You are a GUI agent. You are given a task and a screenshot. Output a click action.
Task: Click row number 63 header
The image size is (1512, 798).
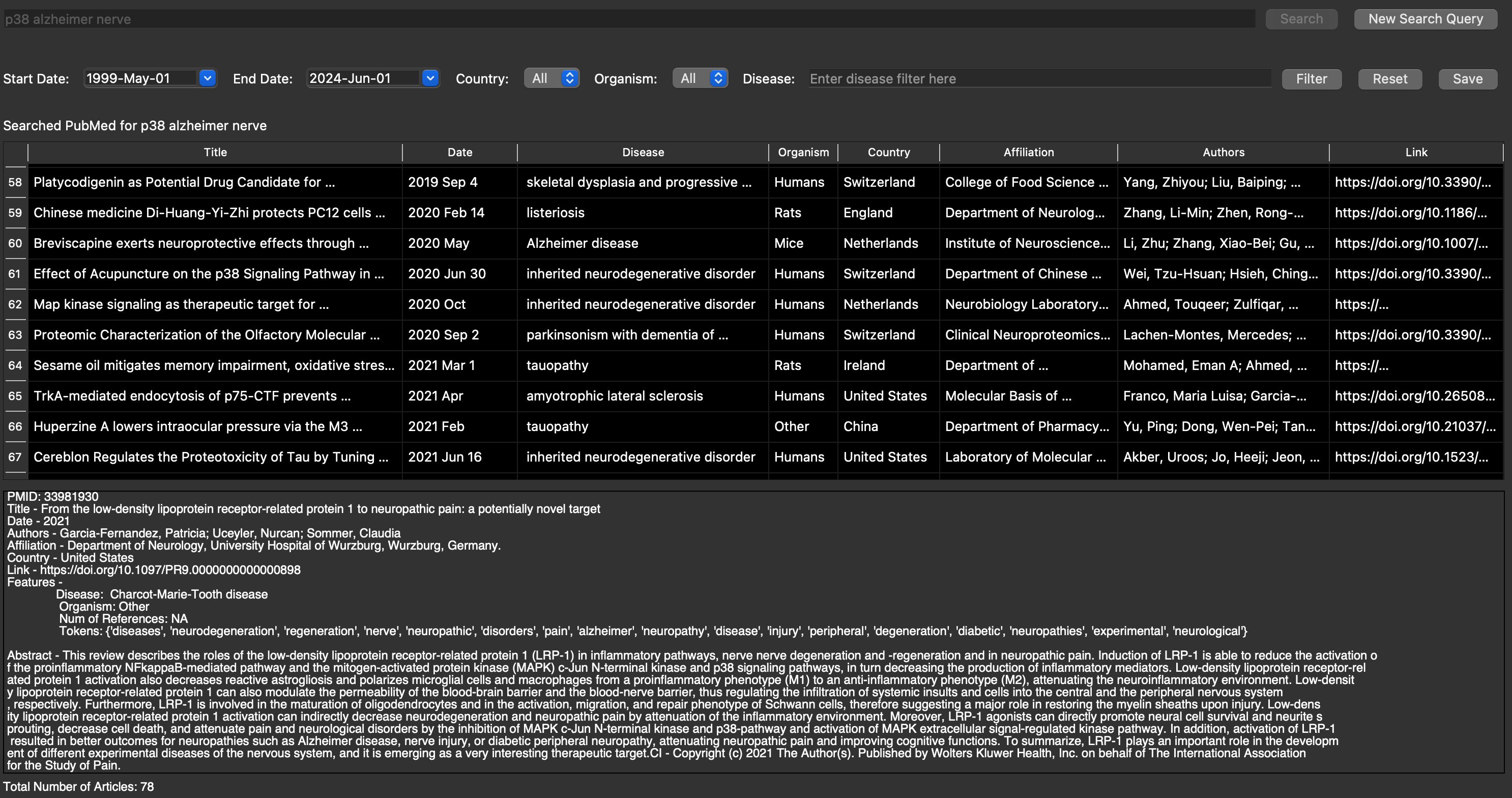15,335
